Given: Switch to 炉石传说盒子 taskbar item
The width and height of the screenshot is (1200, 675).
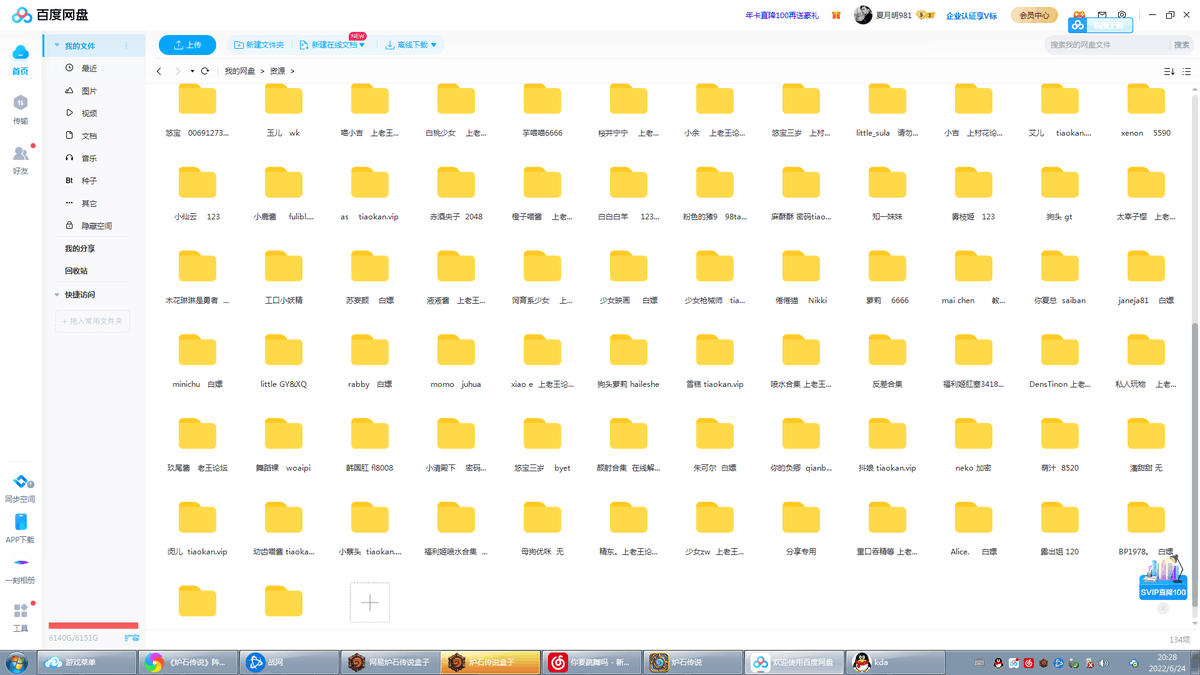Looking at the screenshot, I should [x=490, y=662].
